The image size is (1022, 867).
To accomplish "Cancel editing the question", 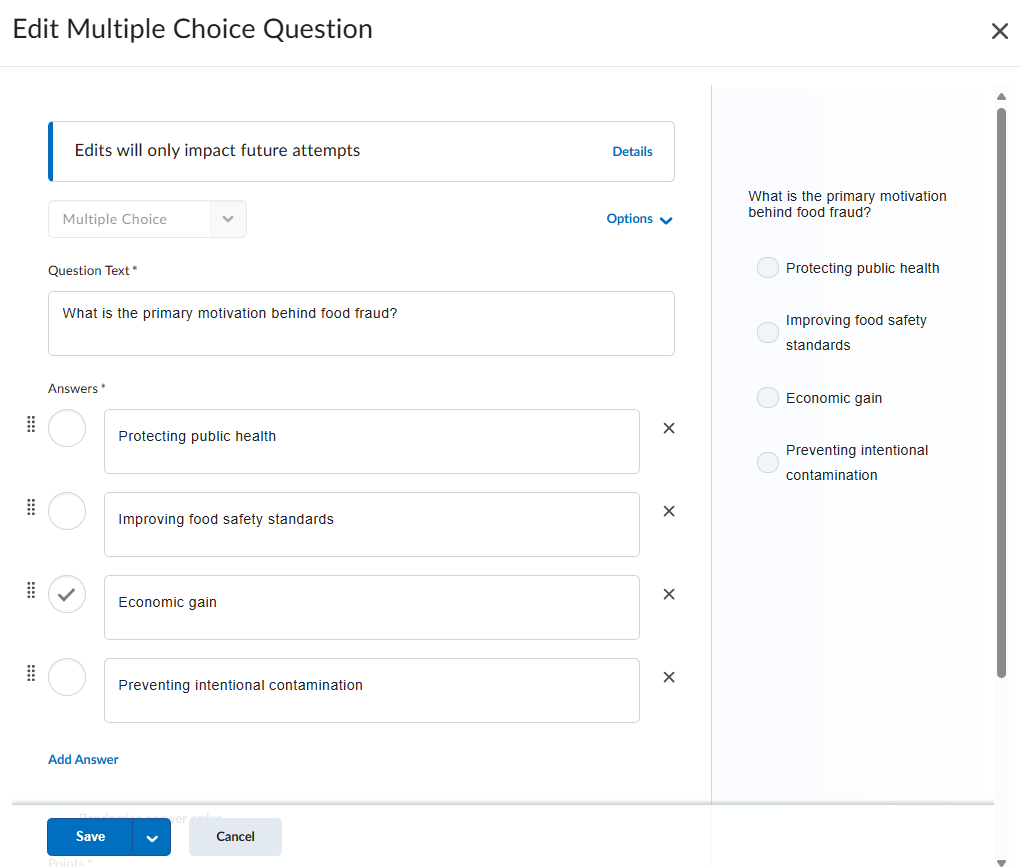I will pos(235,836).
